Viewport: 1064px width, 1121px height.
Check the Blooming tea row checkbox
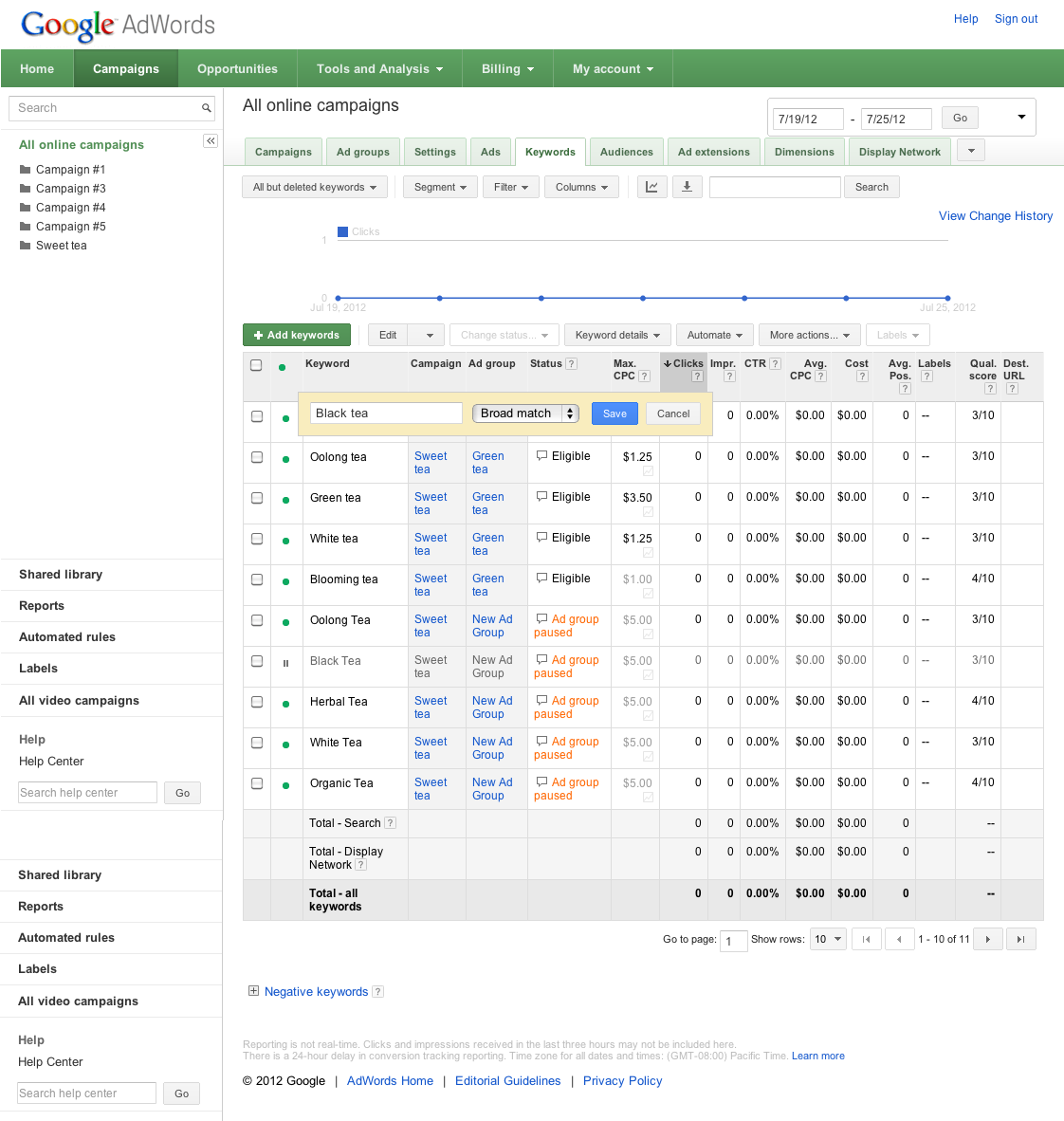257,579
